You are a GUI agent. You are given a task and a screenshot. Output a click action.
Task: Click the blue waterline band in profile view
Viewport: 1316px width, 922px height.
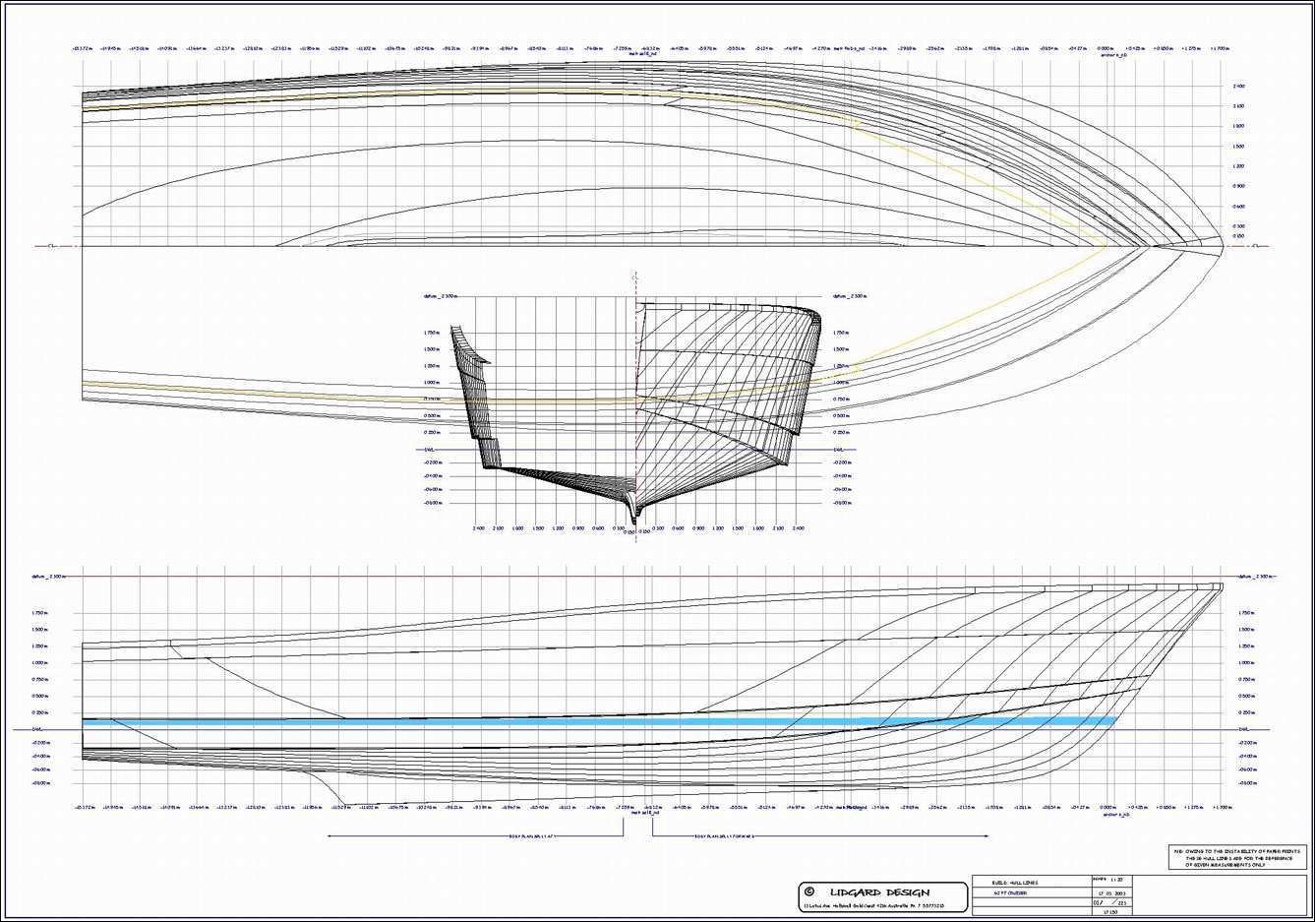pos(598,722)
